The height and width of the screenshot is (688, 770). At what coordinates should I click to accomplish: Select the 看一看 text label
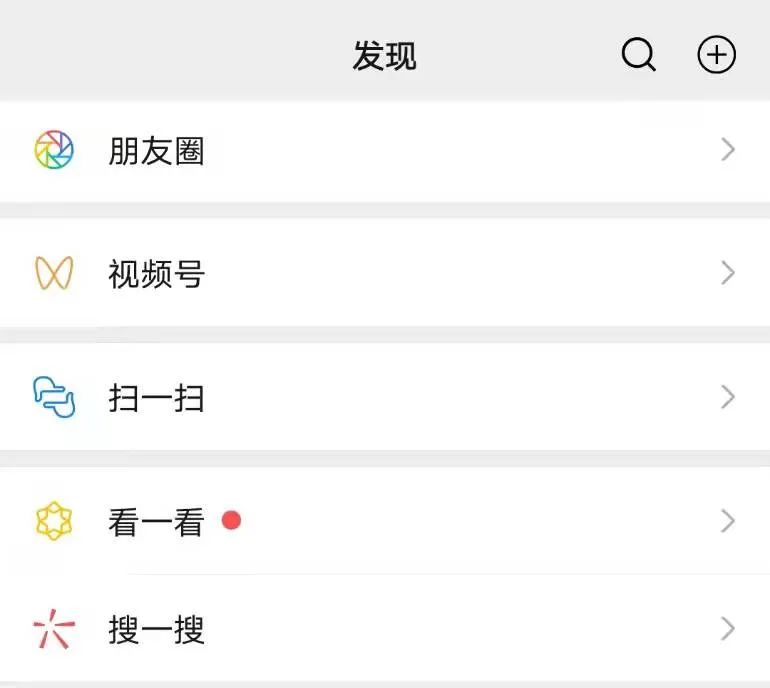pyautogui.click(x=157, y=522)
